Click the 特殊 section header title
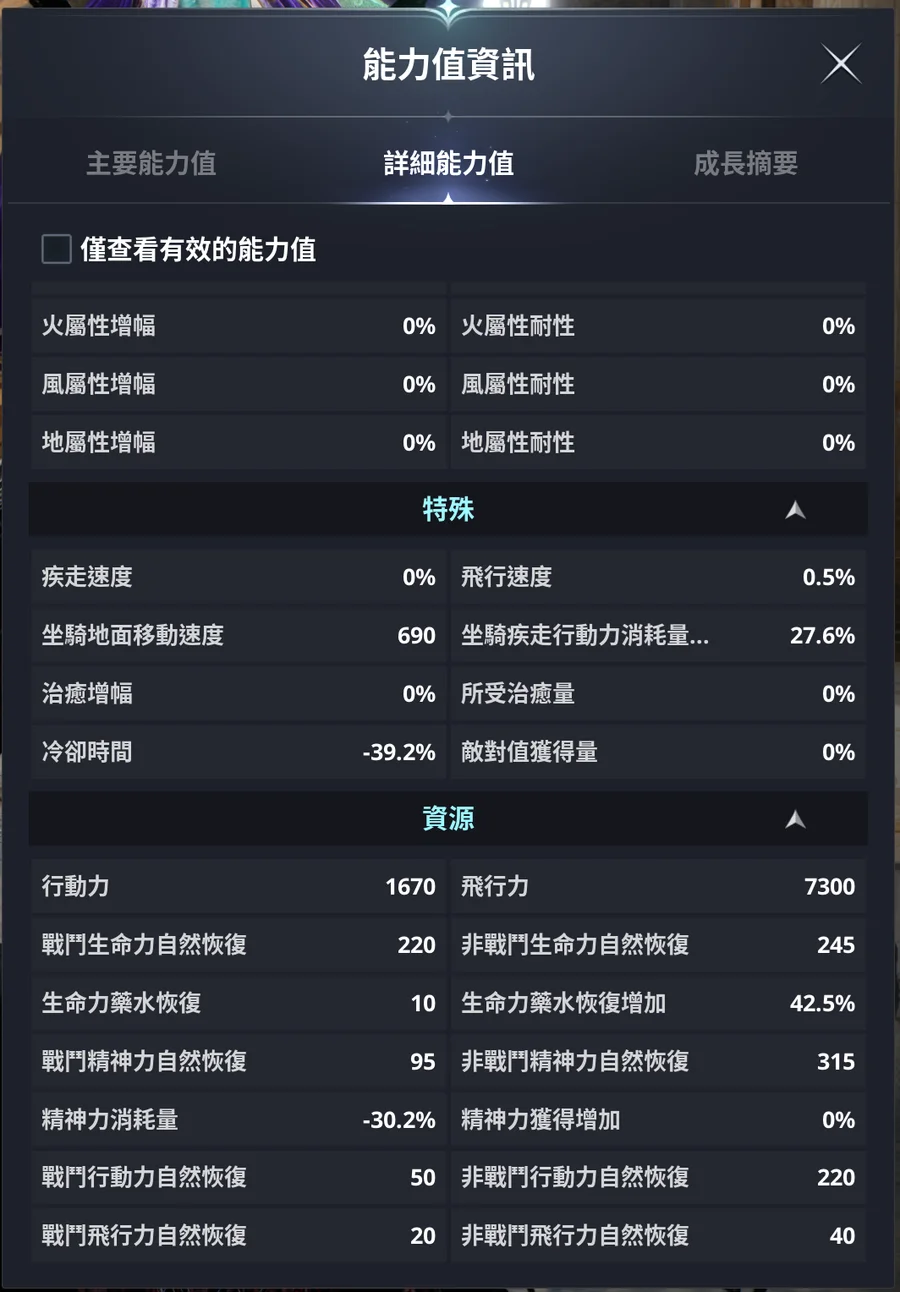This screenshot has height=1292, width=900. [448, 510]
